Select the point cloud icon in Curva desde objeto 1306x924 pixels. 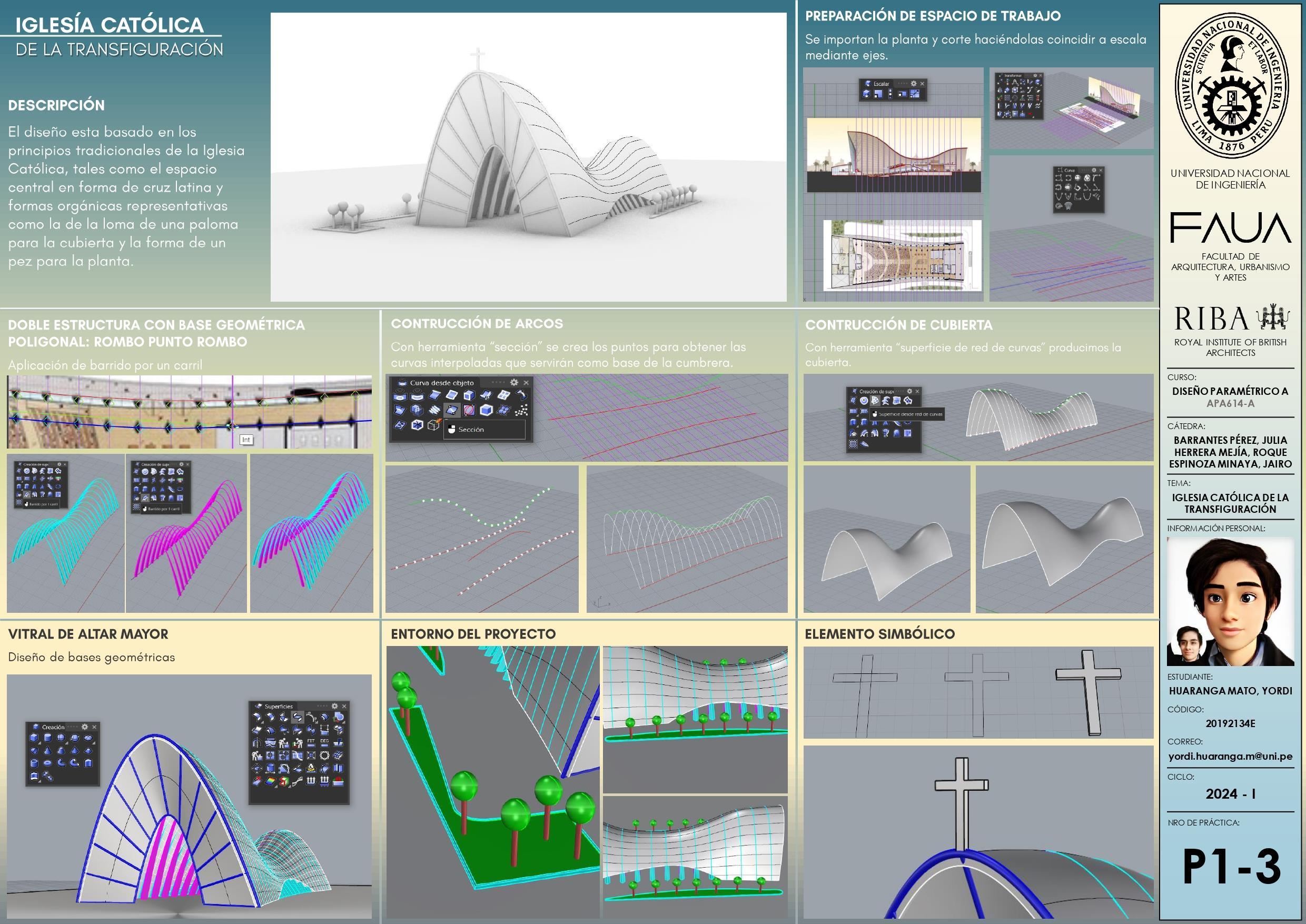click(521, 410)
